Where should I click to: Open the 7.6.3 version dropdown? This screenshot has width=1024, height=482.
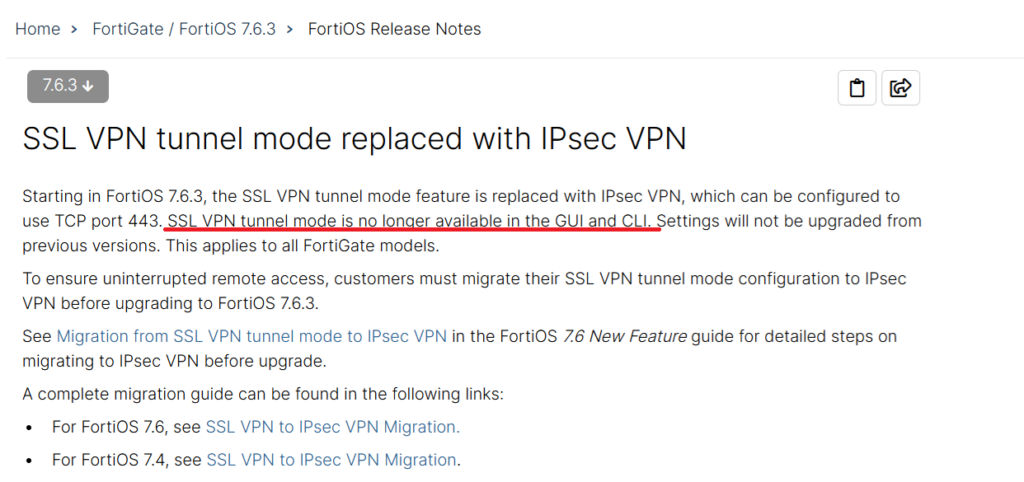(x=67, y=86)
